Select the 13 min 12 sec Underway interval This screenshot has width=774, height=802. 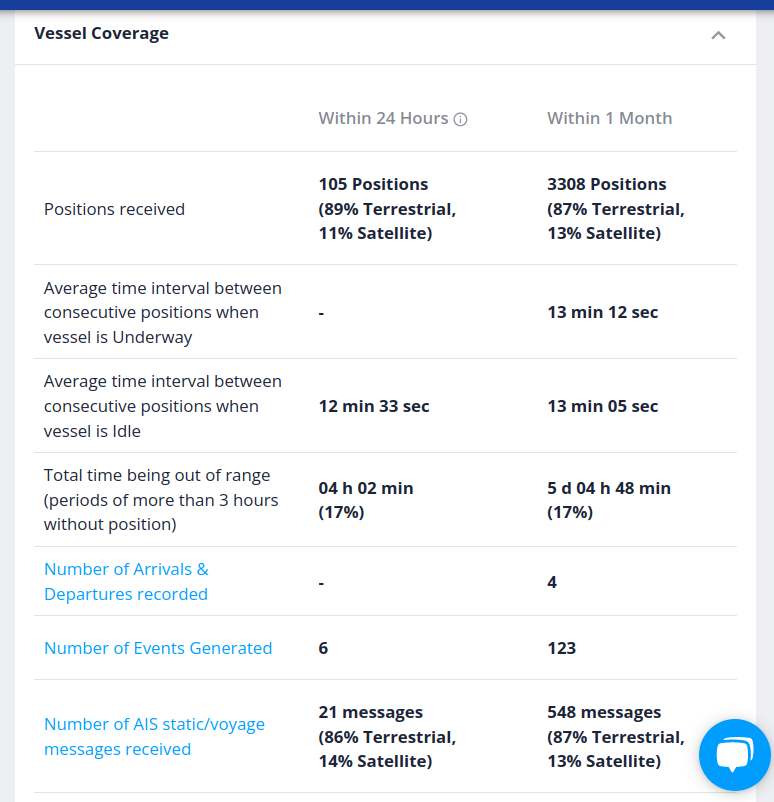pos(603,312)
